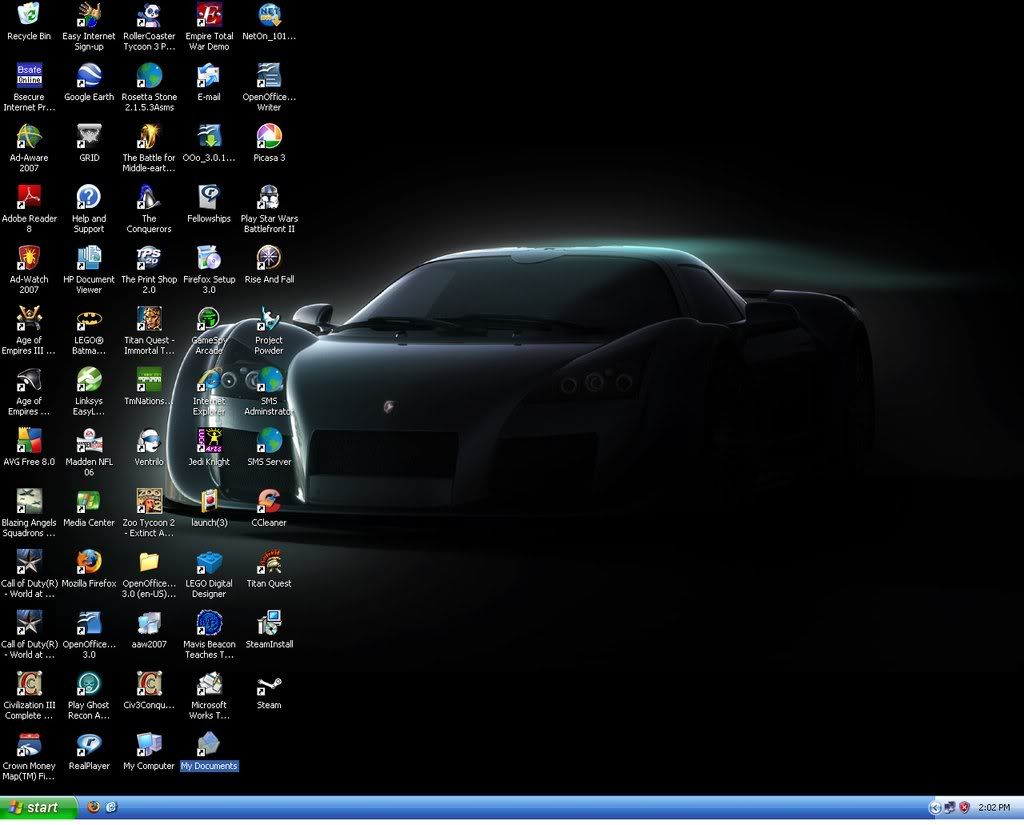This screenshot has width=1024, height=825.
Task: Select the Steam shortcut
Action: [x=269, y=683]
